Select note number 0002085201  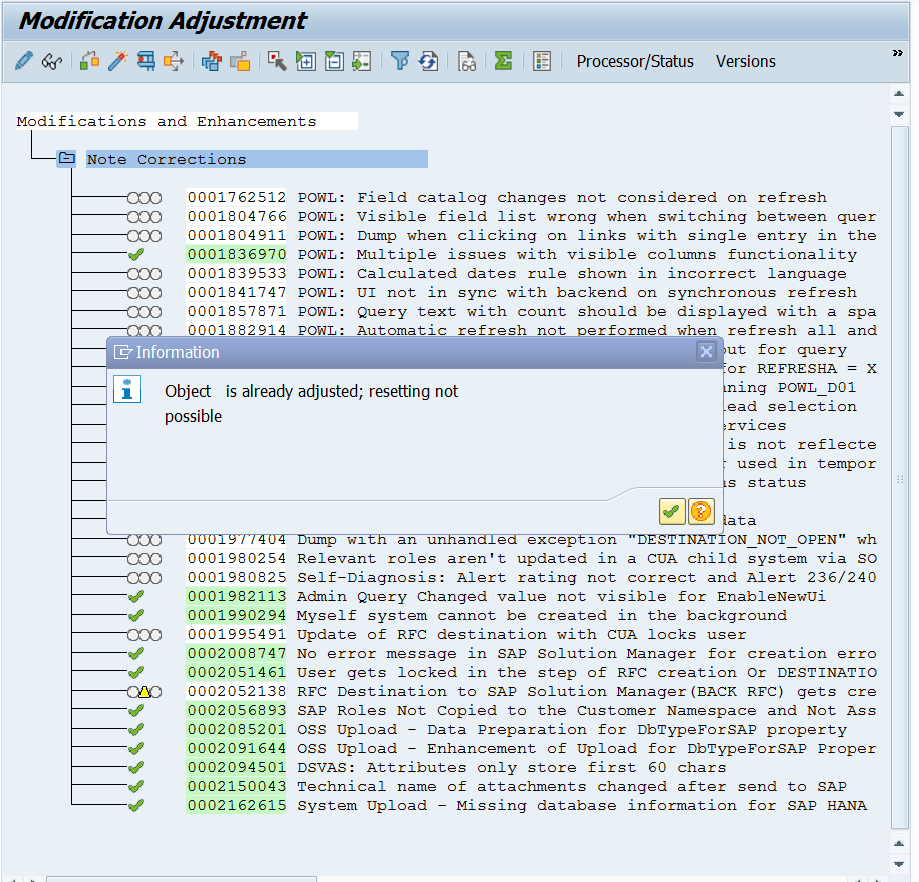point(237,730)
